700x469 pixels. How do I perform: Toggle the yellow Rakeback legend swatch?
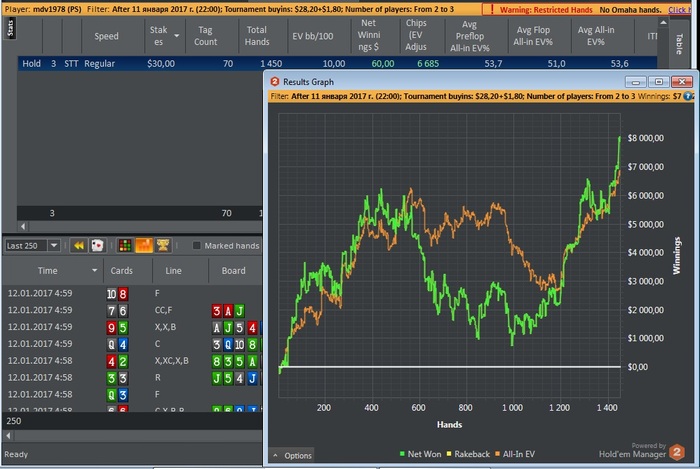click(x=449, y=454)
